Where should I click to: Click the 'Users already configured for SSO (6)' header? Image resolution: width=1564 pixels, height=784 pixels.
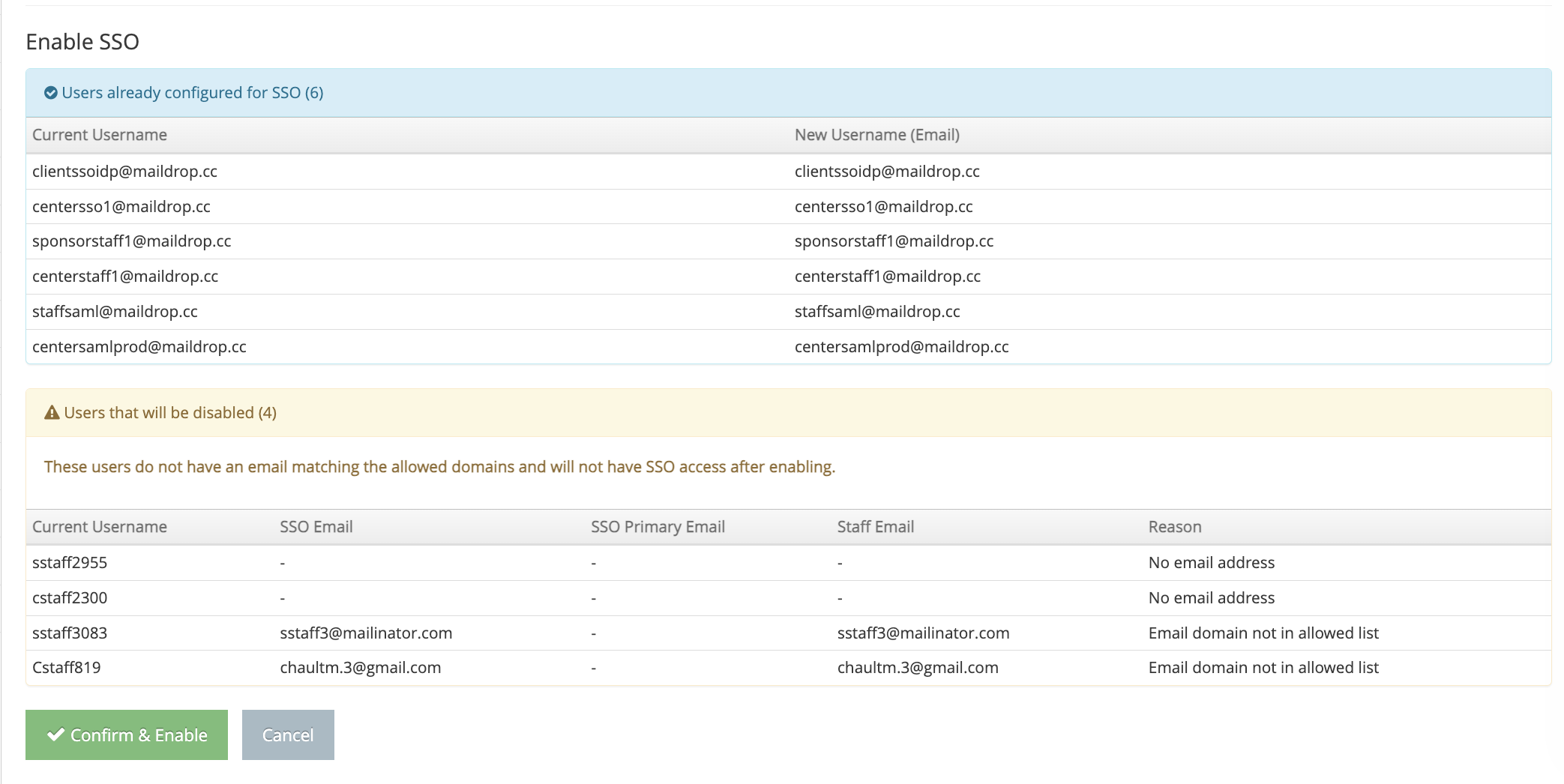192,93
